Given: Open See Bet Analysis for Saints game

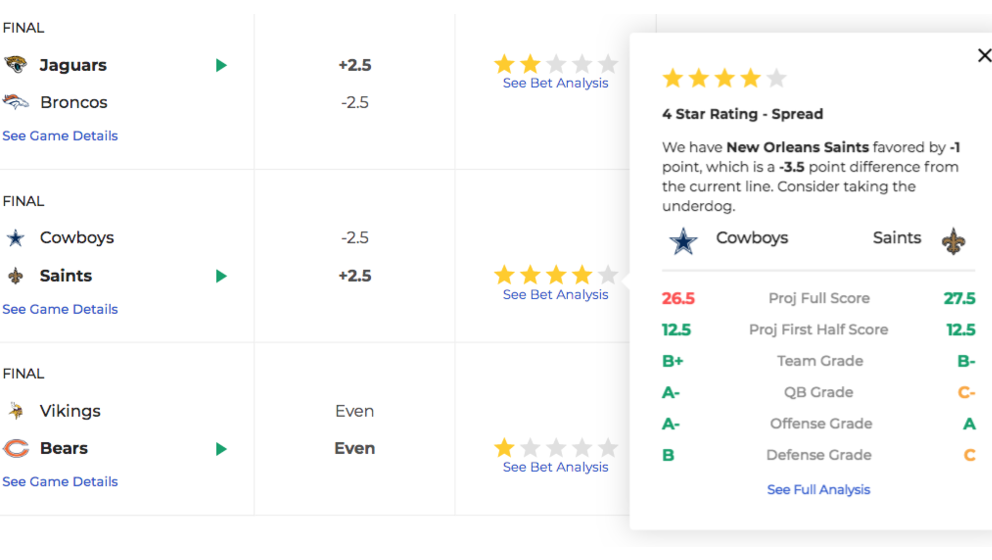Looking at the screenshot, I should (555, 294).
